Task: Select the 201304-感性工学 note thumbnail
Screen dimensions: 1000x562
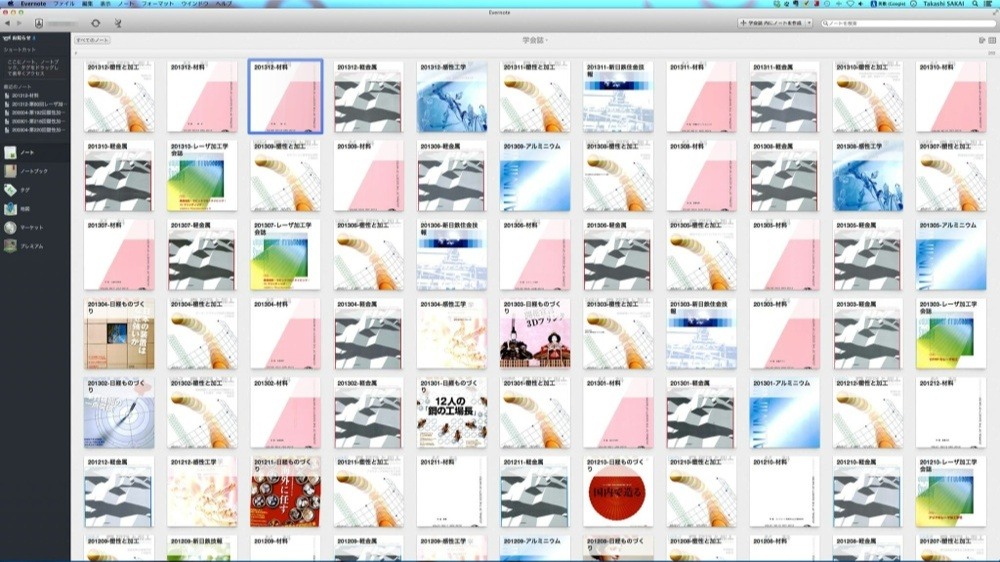Action: point(452,334)
